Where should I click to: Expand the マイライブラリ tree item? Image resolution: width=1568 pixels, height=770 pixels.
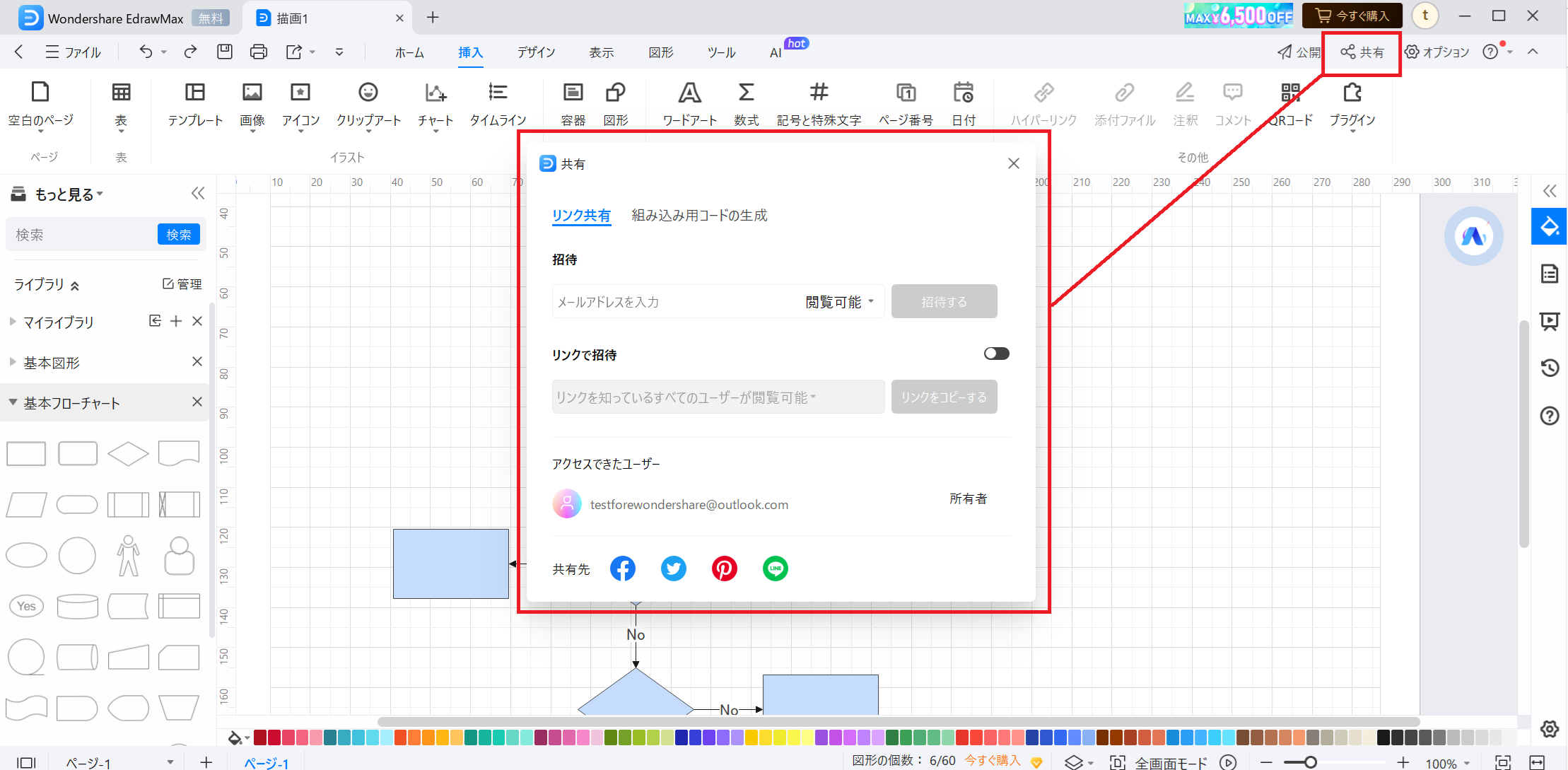pos(13,322)
